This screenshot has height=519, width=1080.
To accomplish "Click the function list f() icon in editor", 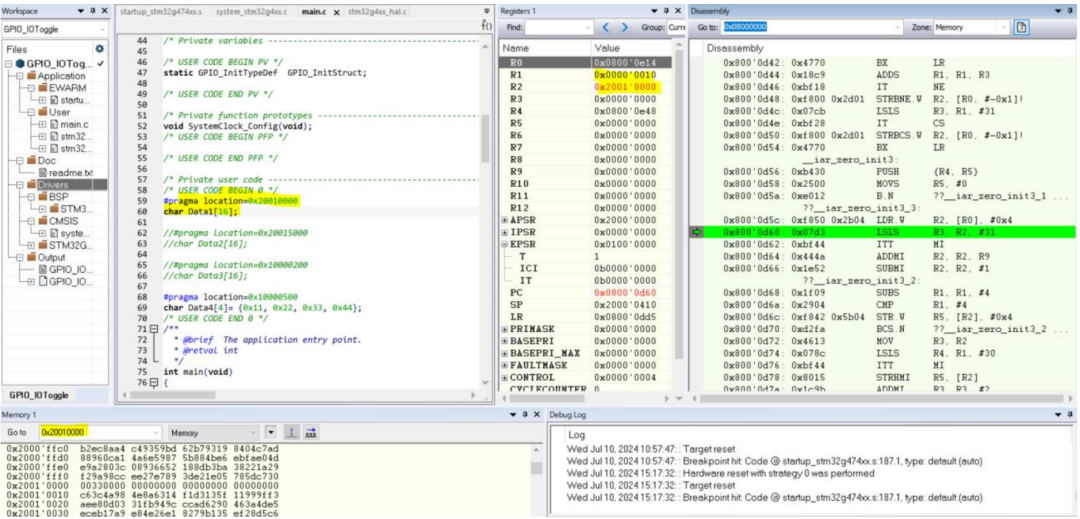I will click(486, 25).
